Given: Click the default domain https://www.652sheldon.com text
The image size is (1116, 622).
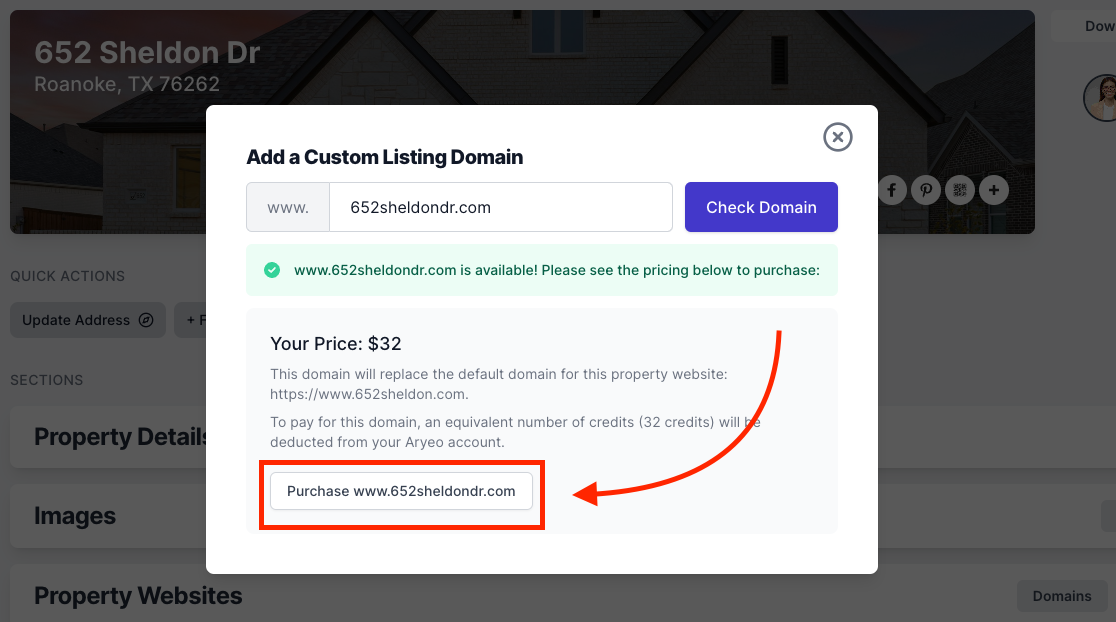Looking at the screenshot, I should point(369,394).
